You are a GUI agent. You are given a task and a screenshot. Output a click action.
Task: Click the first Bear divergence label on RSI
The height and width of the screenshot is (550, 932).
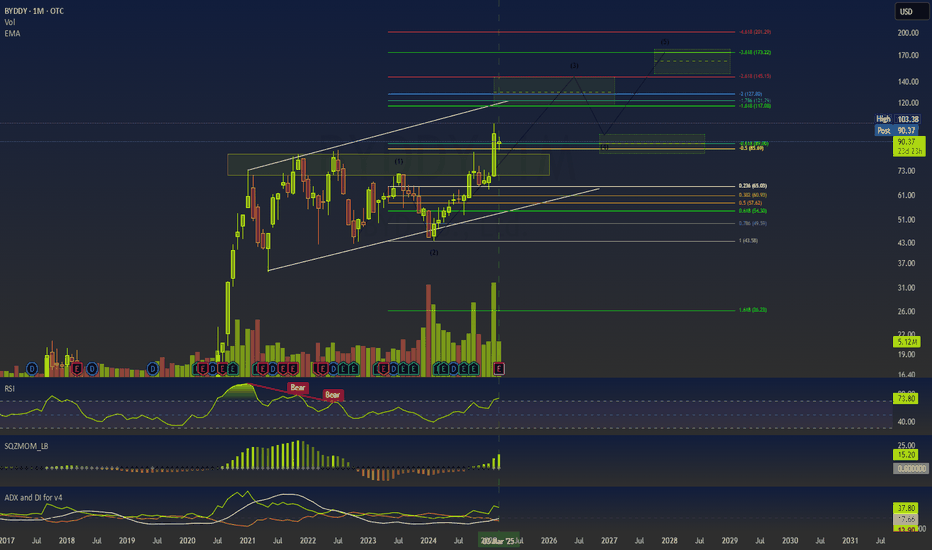[x=297, y=388]
